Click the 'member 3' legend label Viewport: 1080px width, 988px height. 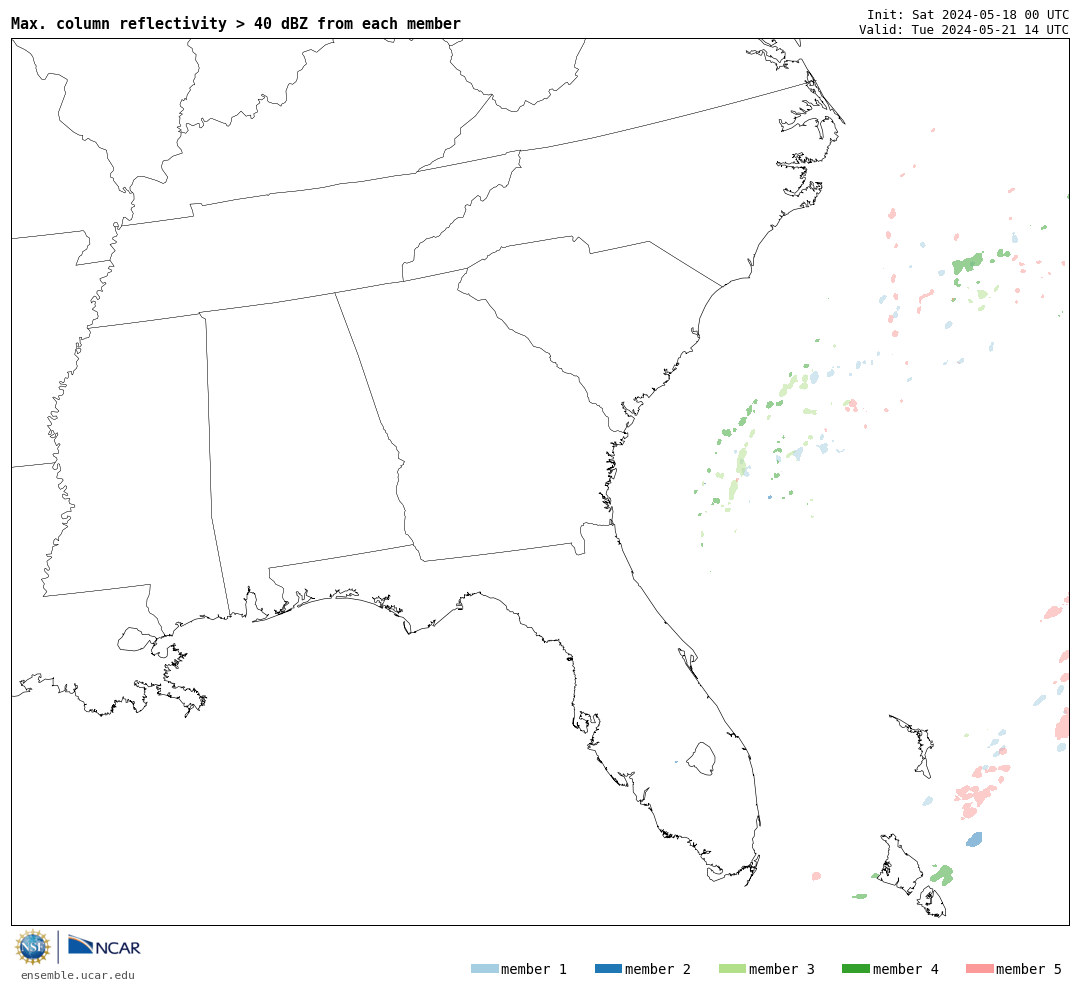(782, 969)
